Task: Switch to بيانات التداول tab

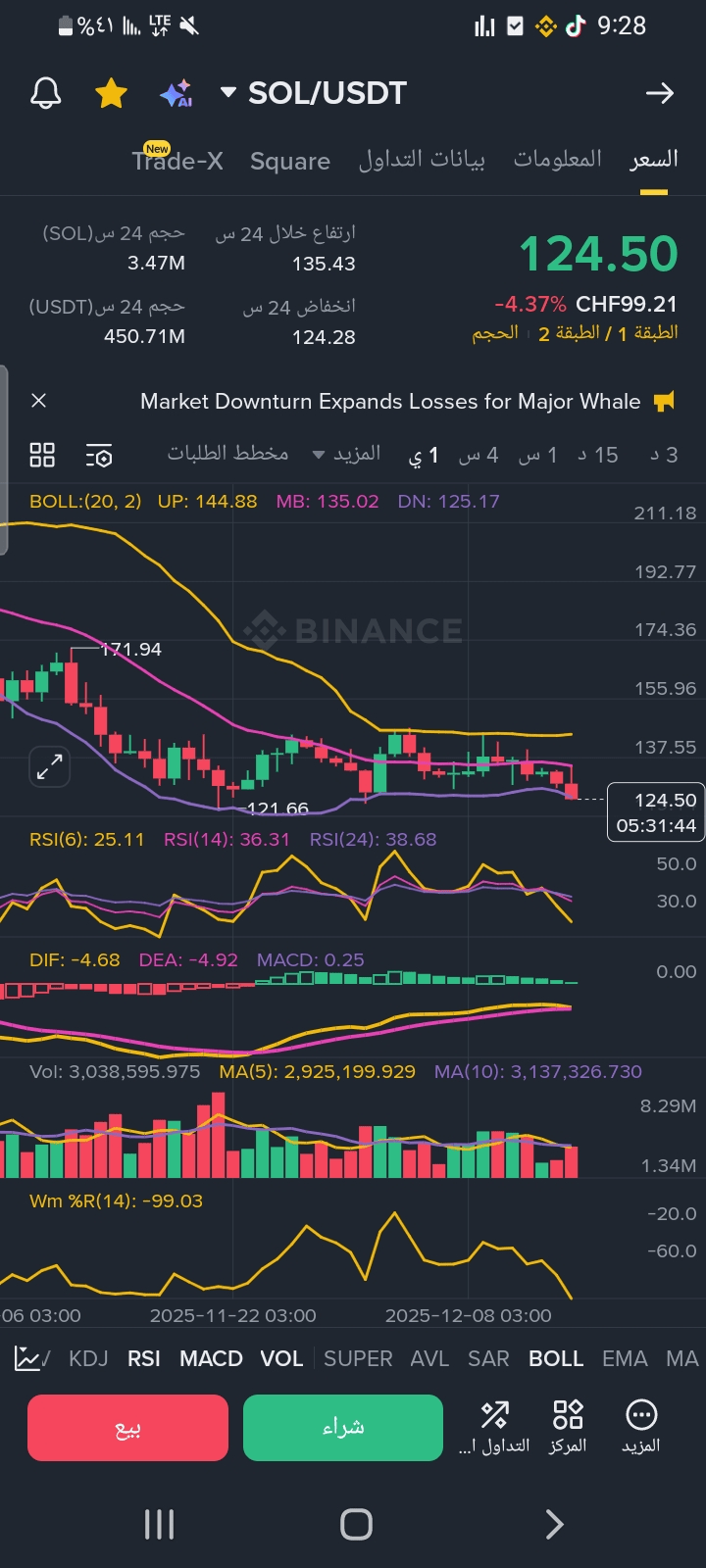Action: point(422,159)
